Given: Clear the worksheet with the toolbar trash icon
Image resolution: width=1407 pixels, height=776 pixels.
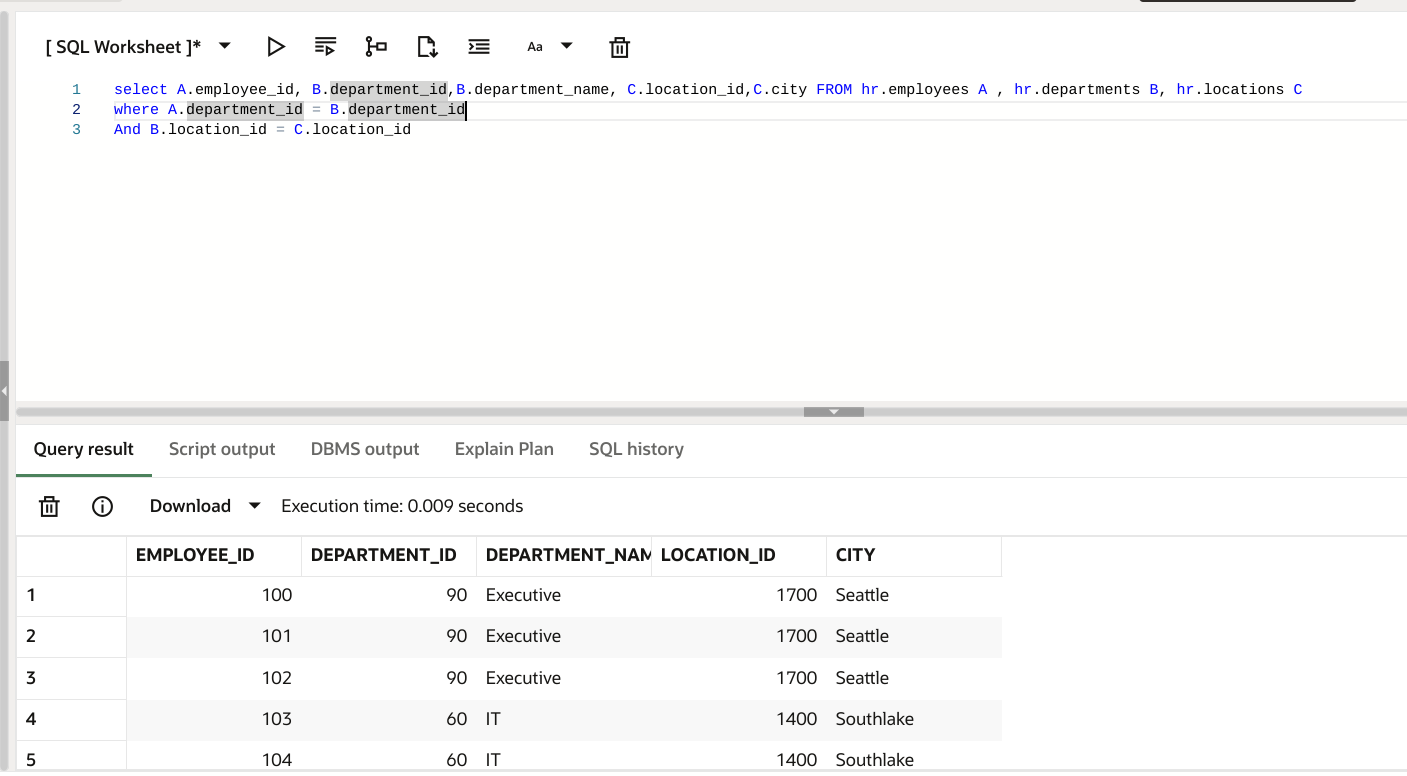Looking at the screenshot, I should point(620,47).
